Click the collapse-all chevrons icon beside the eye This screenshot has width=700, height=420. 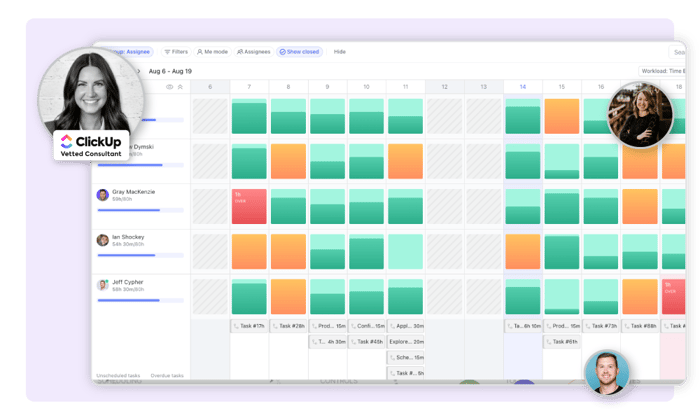coord(180,87)
